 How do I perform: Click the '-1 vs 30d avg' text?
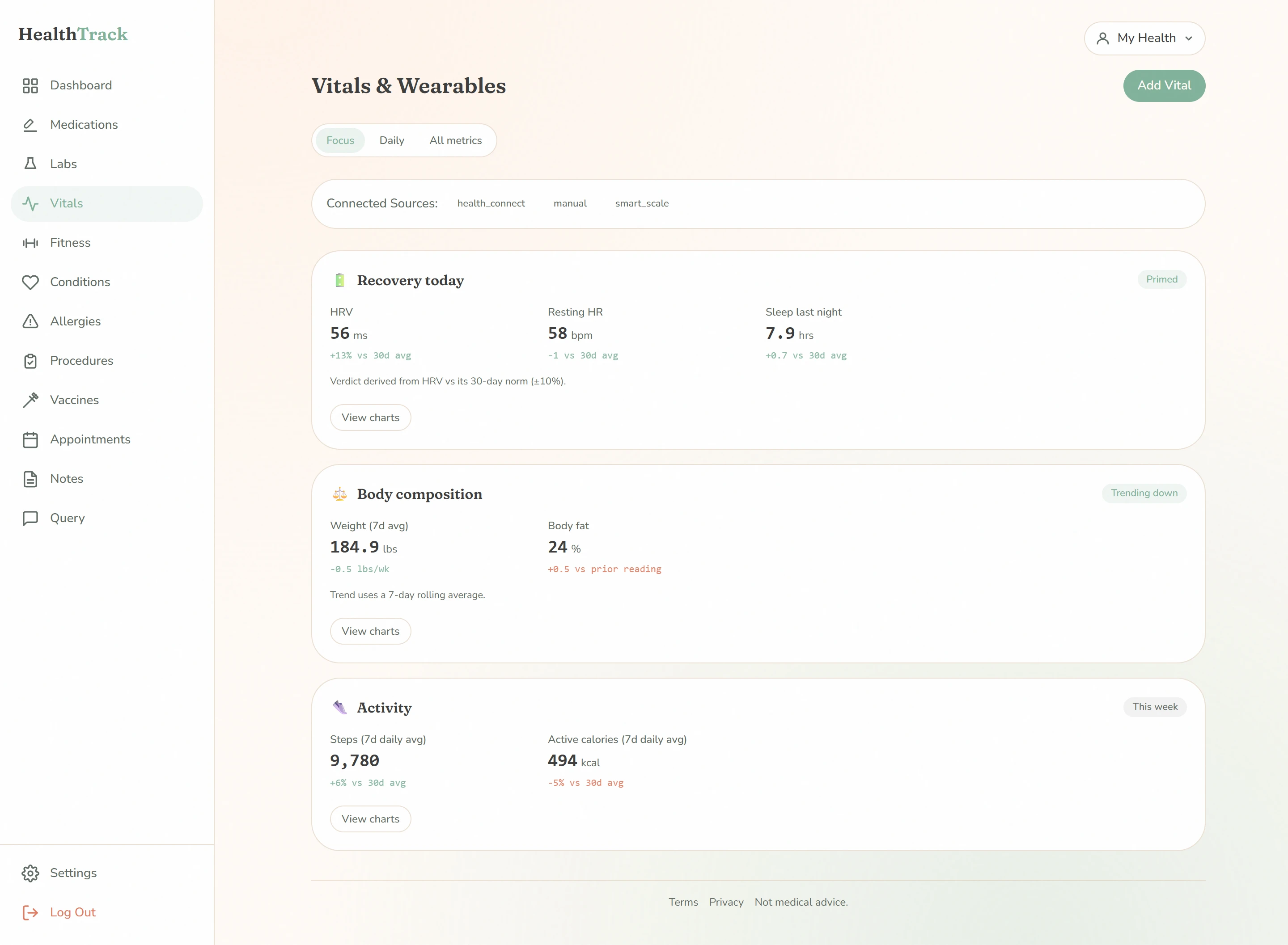[583, 356]
